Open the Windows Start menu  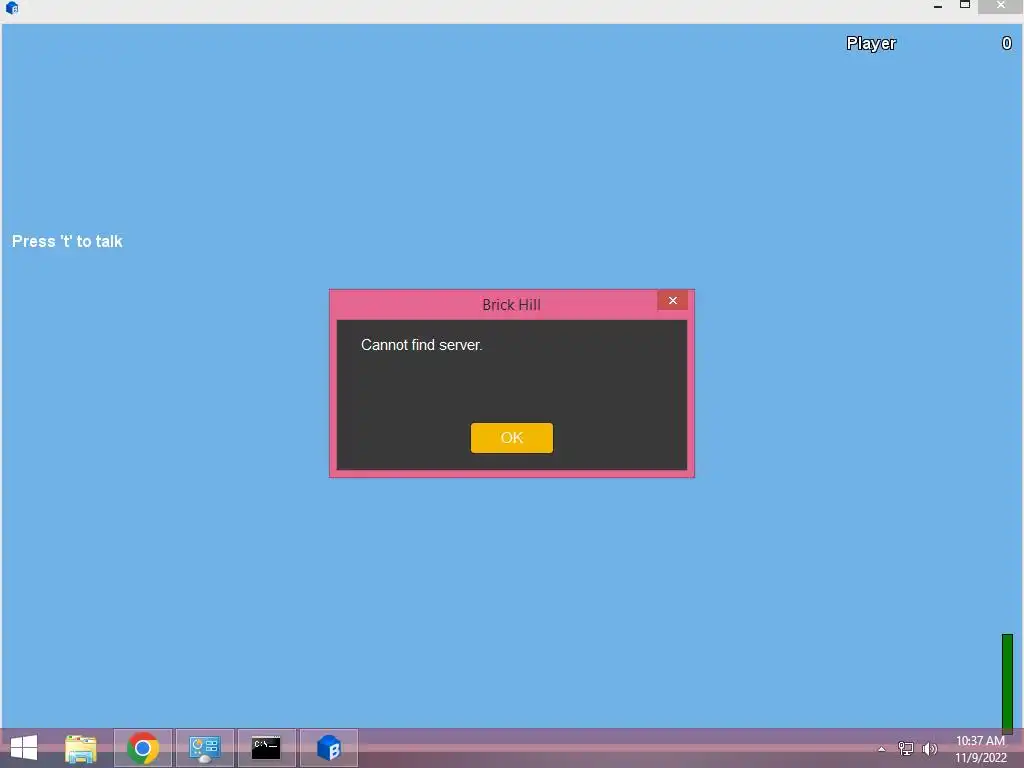(x=24, y=748)
